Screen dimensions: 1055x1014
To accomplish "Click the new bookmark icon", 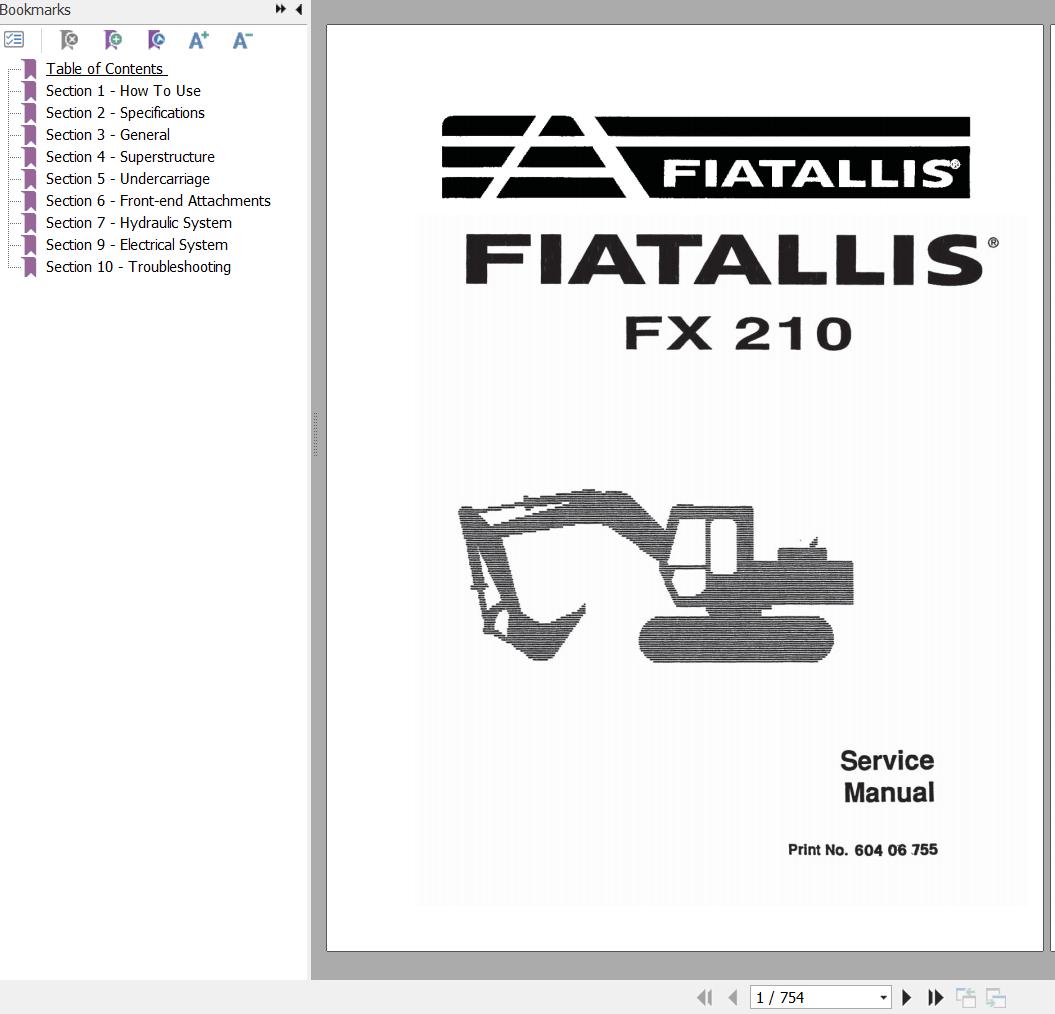I will pos(113,40).
